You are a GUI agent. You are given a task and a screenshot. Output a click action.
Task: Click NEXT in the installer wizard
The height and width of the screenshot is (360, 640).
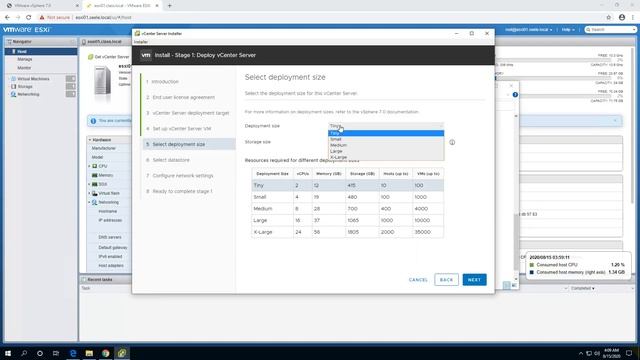coord(474,280)
